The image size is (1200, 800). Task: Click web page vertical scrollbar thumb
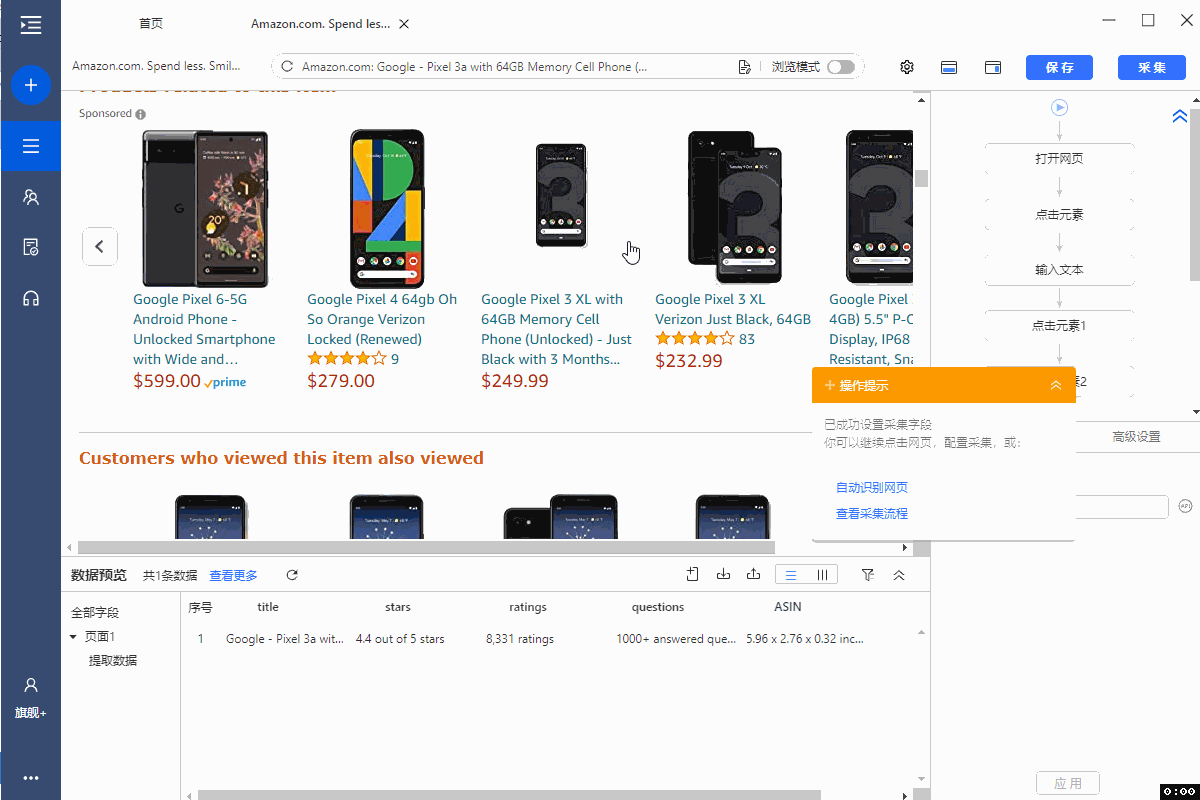pos(921,178)
